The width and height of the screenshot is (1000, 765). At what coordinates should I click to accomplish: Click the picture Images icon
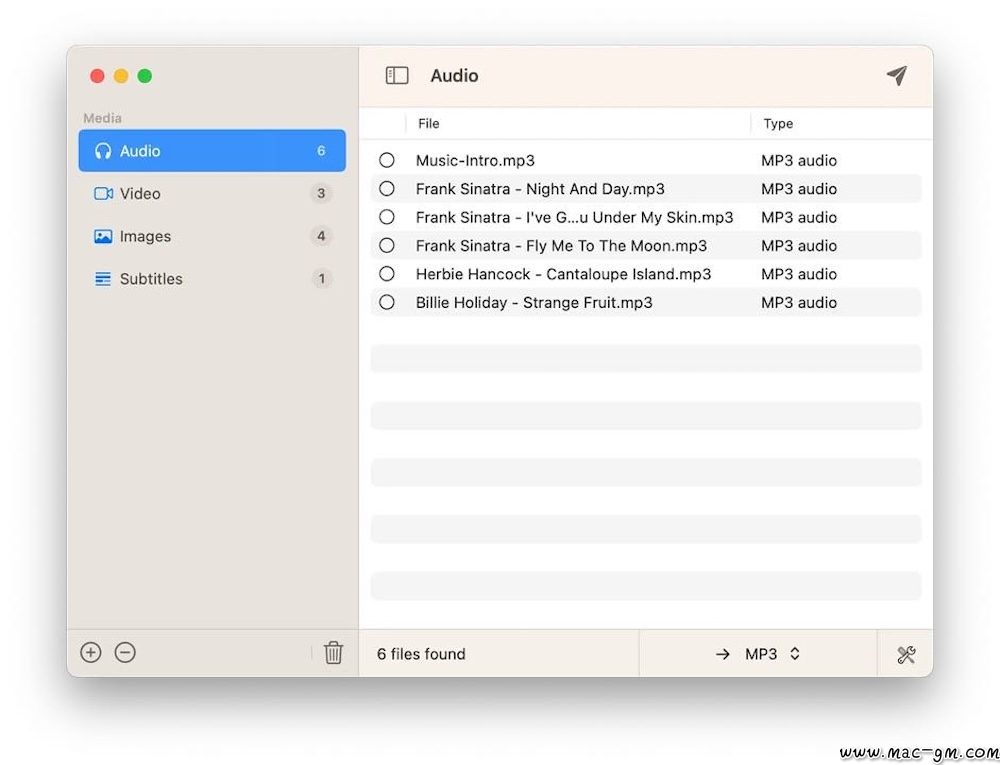(103, 237)
